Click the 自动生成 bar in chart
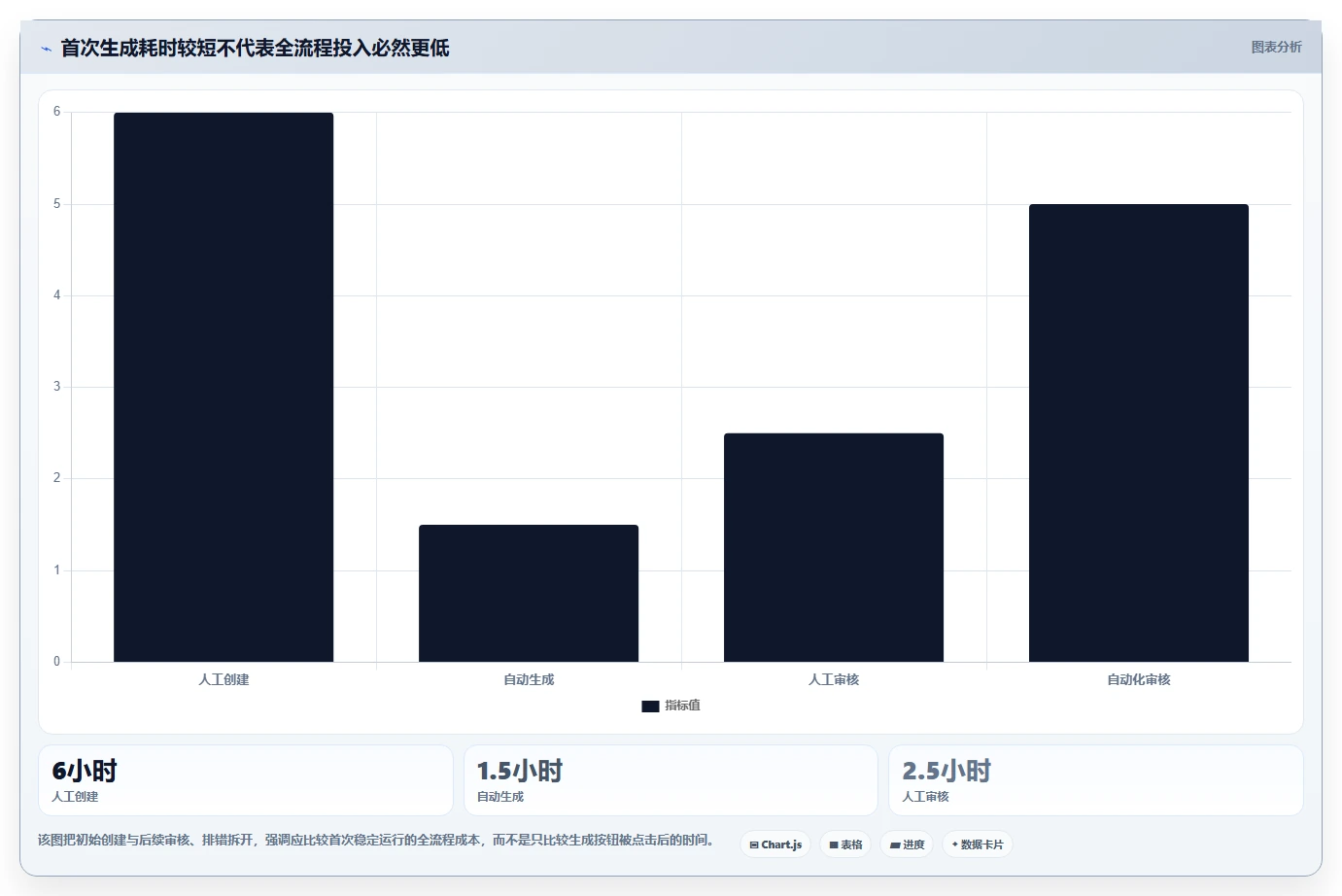This screenshot has width=1342, height=896. (529, 593)
